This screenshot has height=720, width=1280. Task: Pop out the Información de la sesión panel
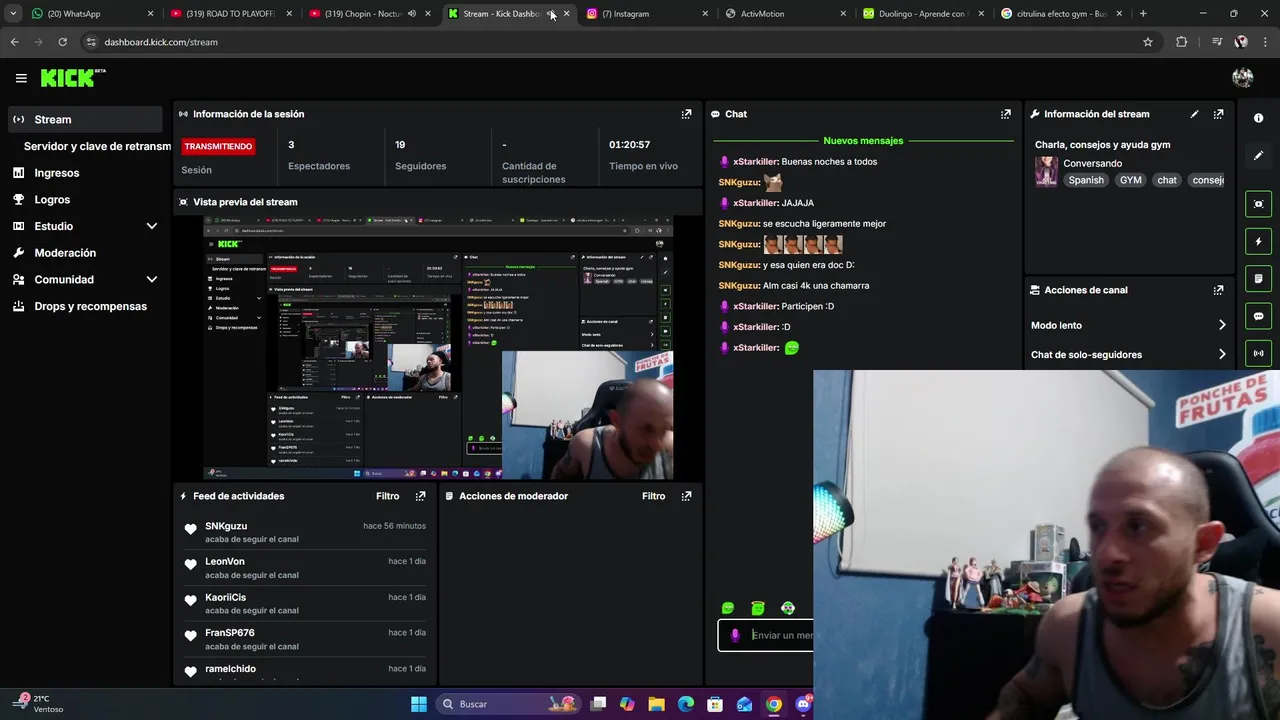[686, 114]
